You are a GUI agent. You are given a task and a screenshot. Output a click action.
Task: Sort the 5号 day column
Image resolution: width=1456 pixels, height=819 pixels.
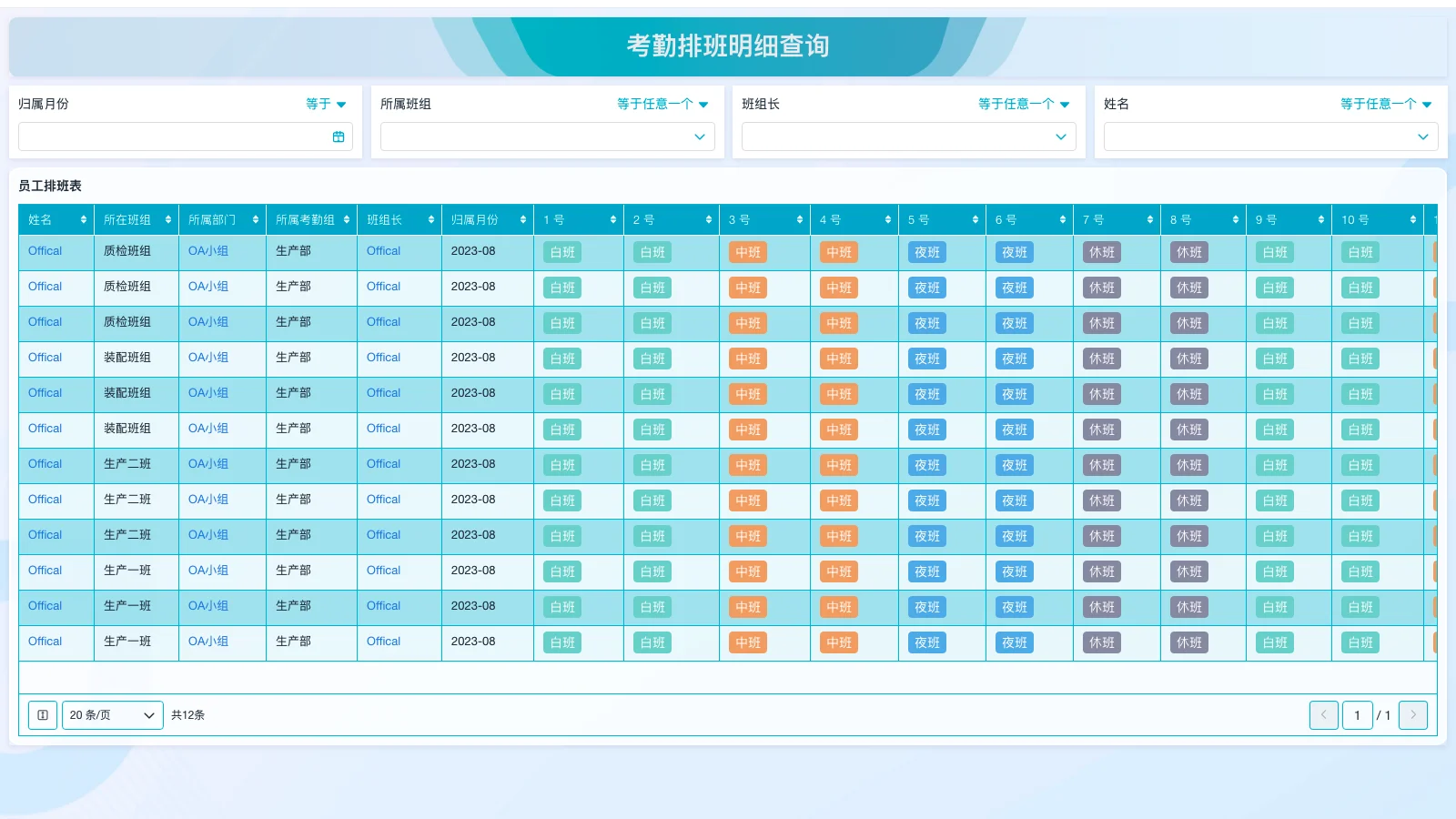(x=976, y=219)
